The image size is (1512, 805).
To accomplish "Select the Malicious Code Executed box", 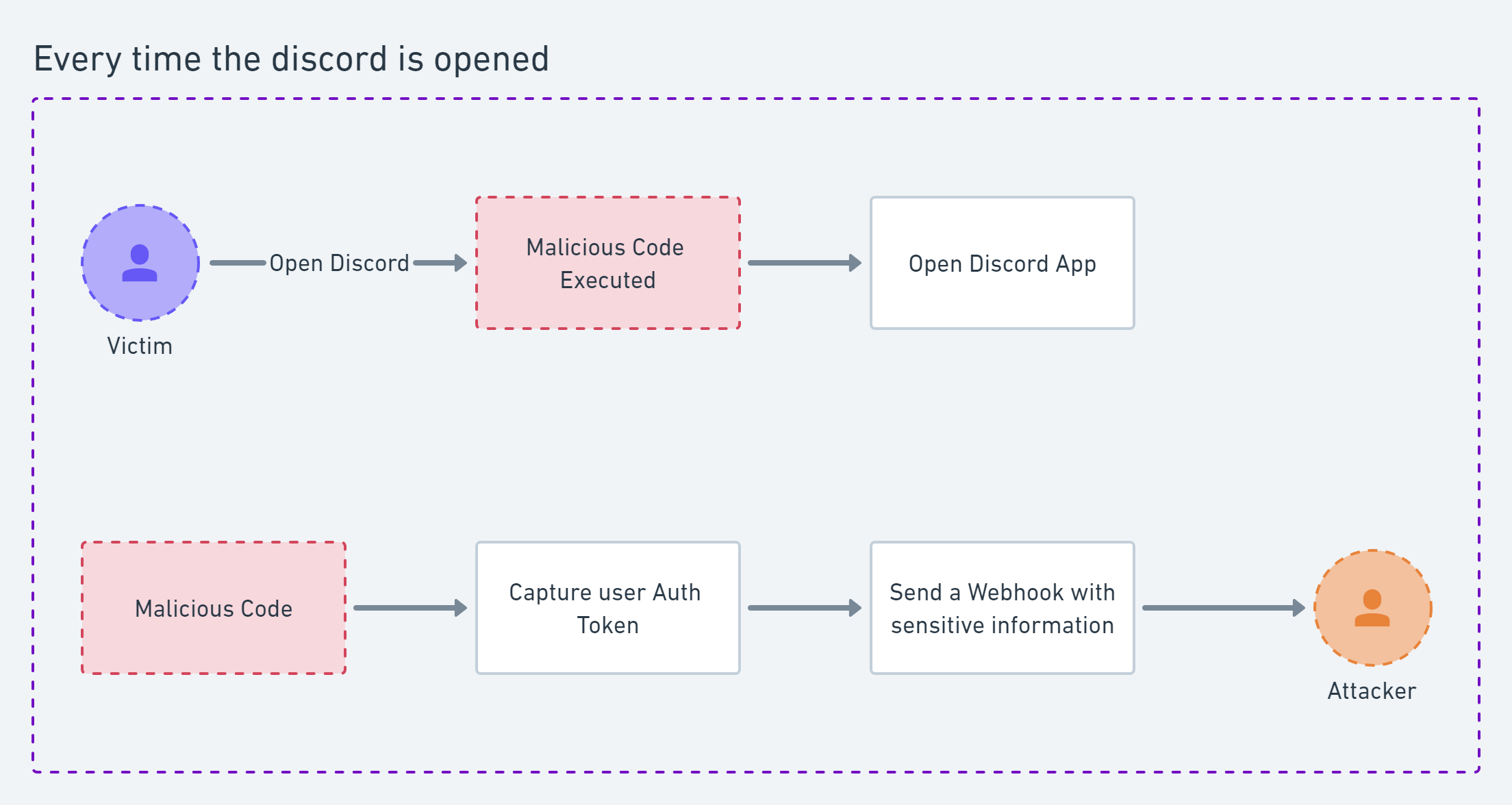I will point(608,263).
